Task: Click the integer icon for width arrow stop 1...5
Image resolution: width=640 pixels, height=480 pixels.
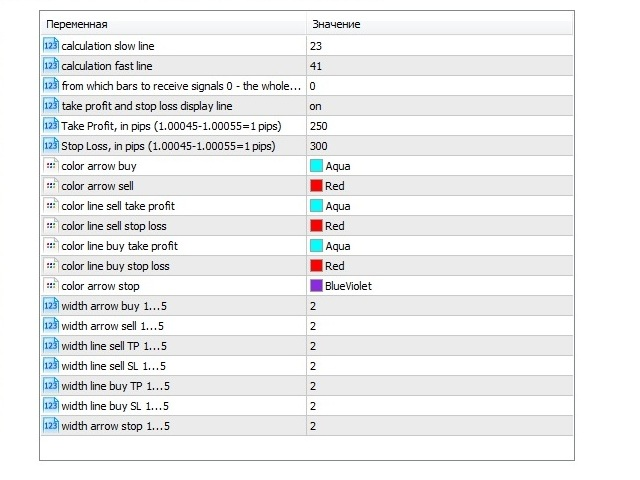Action: coord(51,425)
